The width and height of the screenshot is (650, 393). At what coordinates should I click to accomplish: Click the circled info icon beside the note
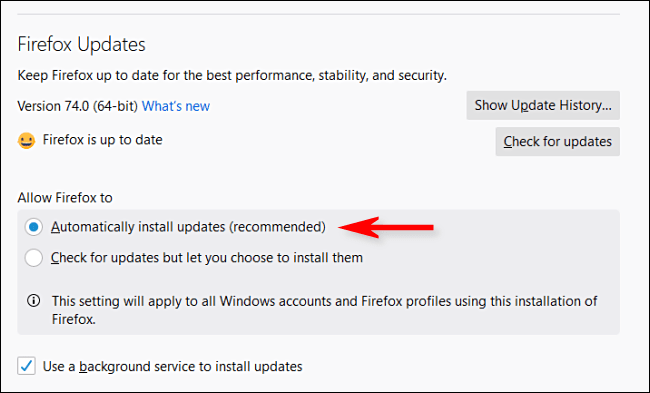click(x=34, y=301)
